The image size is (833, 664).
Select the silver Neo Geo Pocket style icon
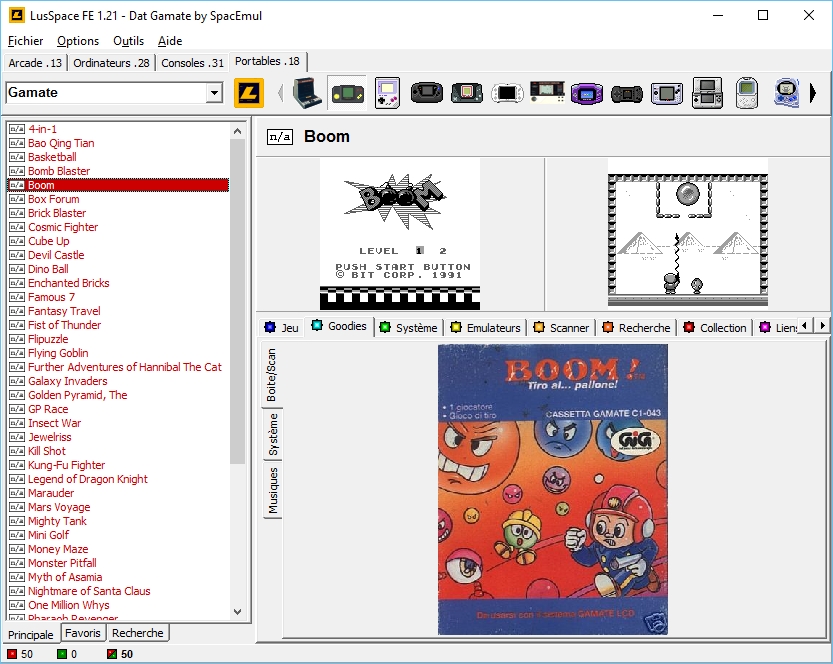click(667, 93)
